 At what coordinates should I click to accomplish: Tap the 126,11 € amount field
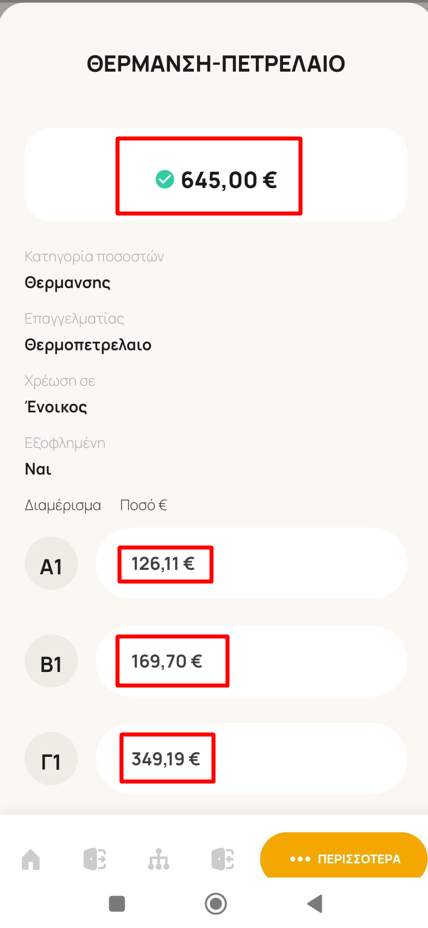pyautogui.click(x=251, y=563)
